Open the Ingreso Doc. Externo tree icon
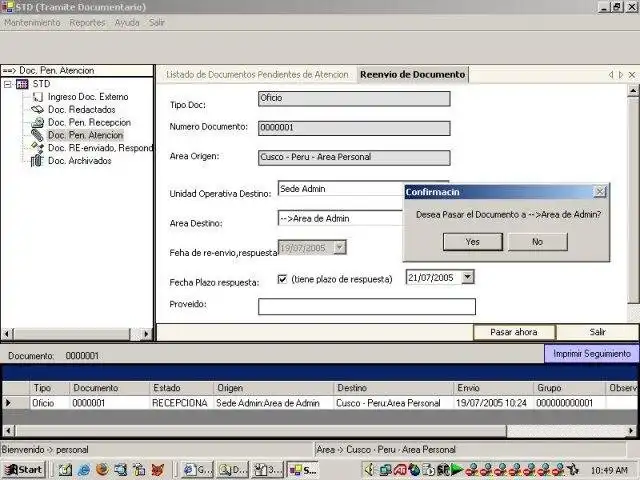This screenshot has width=640, height=480. (38, 97)
